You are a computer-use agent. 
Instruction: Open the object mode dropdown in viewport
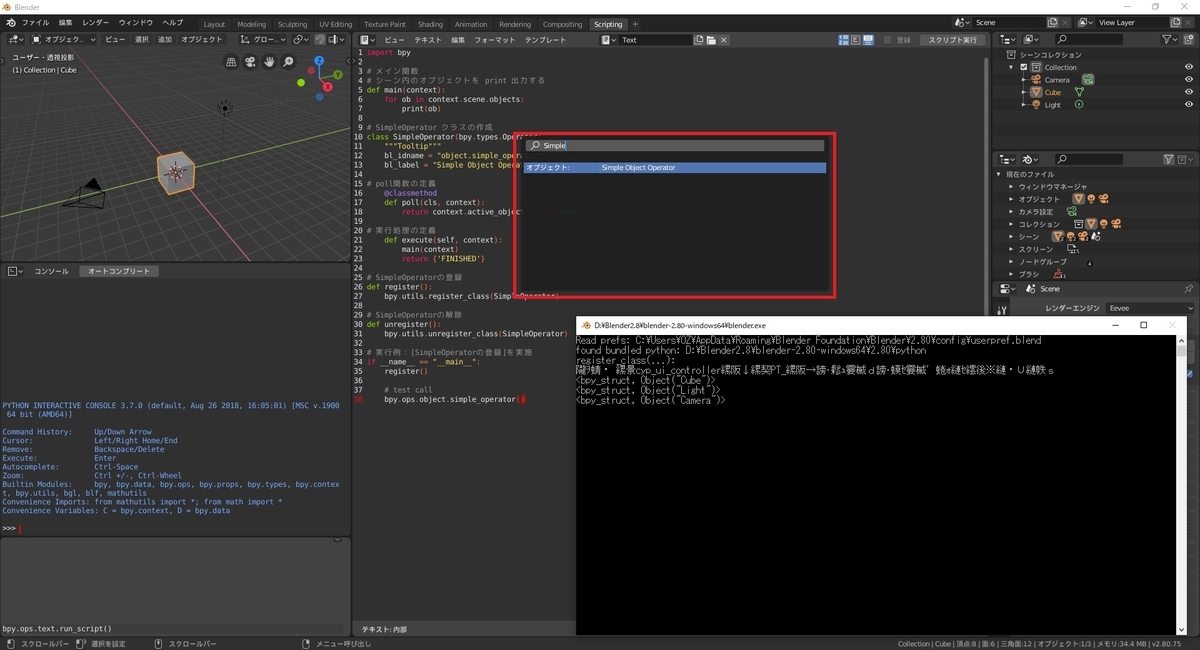pyautogui.click(x=63, y=39)
